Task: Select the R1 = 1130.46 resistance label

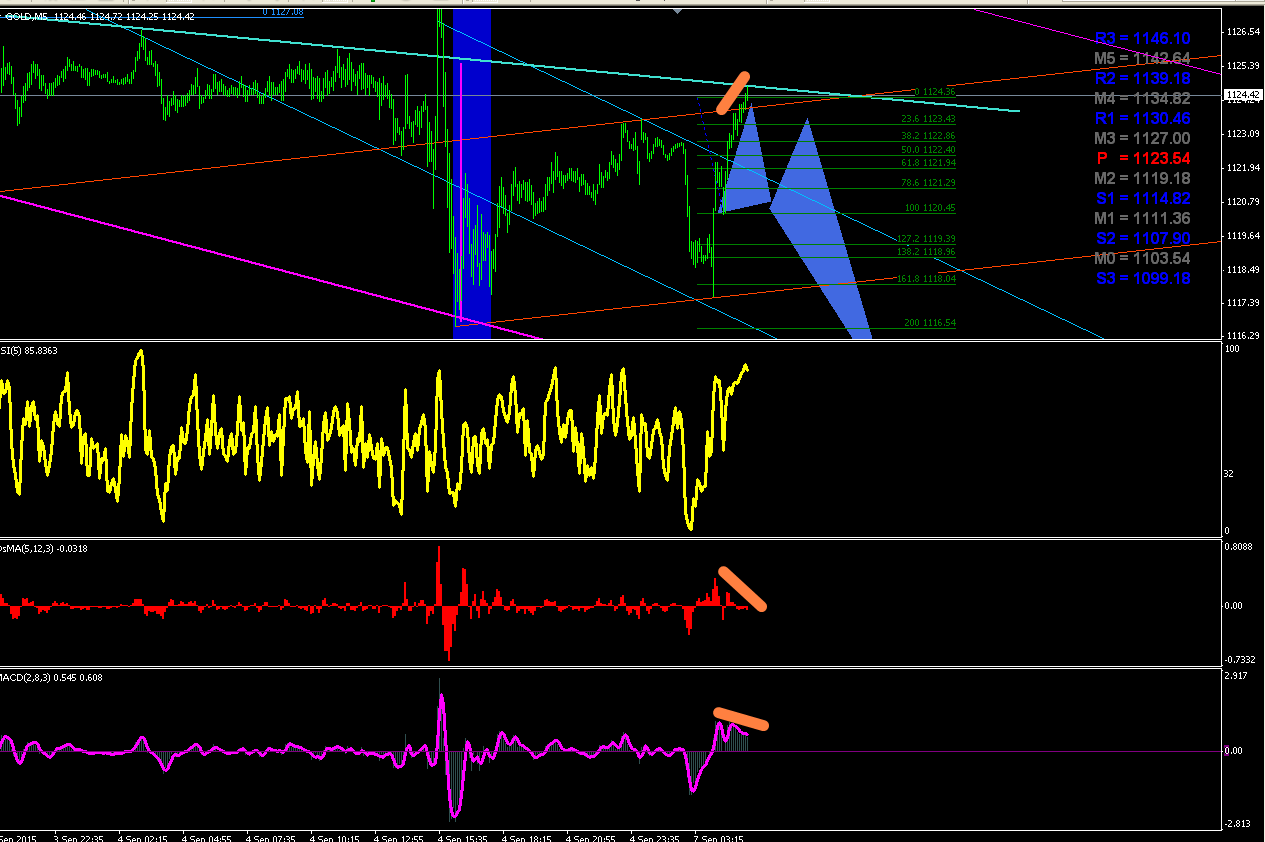Action: coord(1142,118)
